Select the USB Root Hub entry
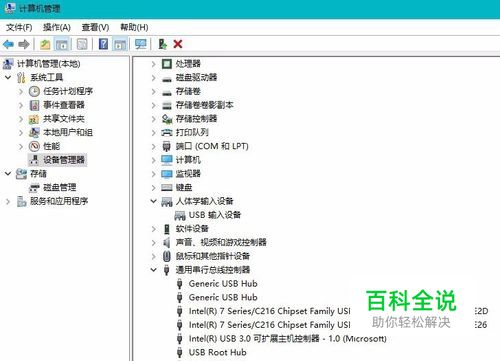Screen dimensions: 500x361 click(218, 352)
